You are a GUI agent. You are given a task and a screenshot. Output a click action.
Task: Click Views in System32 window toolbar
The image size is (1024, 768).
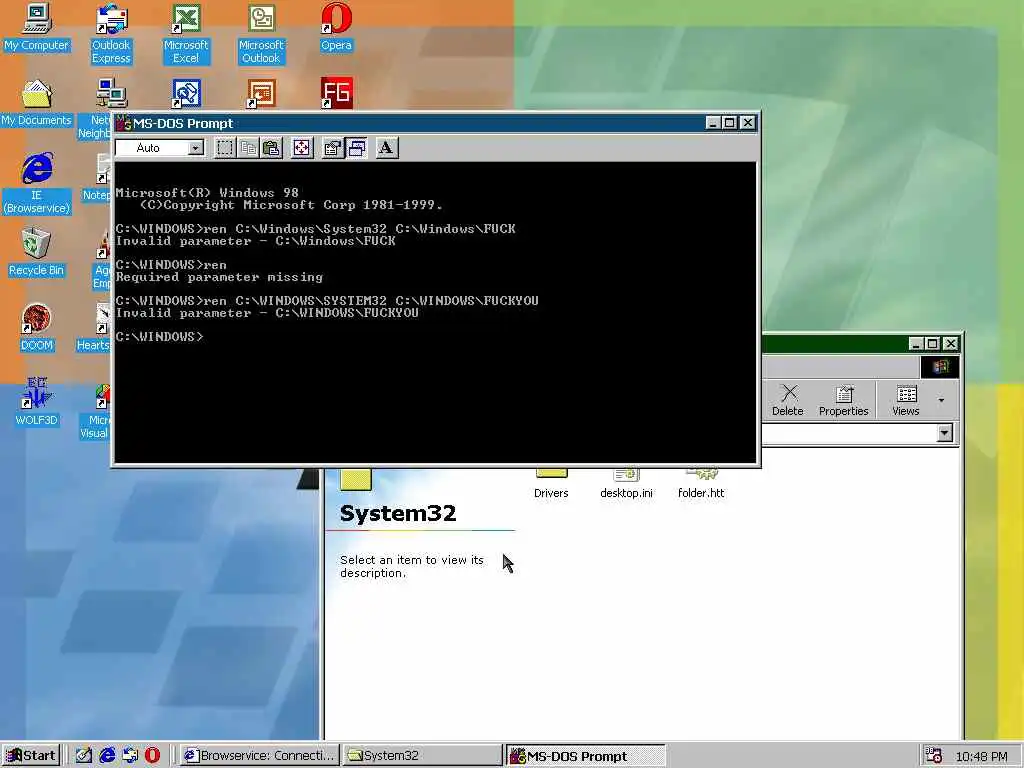click(906, 400)
